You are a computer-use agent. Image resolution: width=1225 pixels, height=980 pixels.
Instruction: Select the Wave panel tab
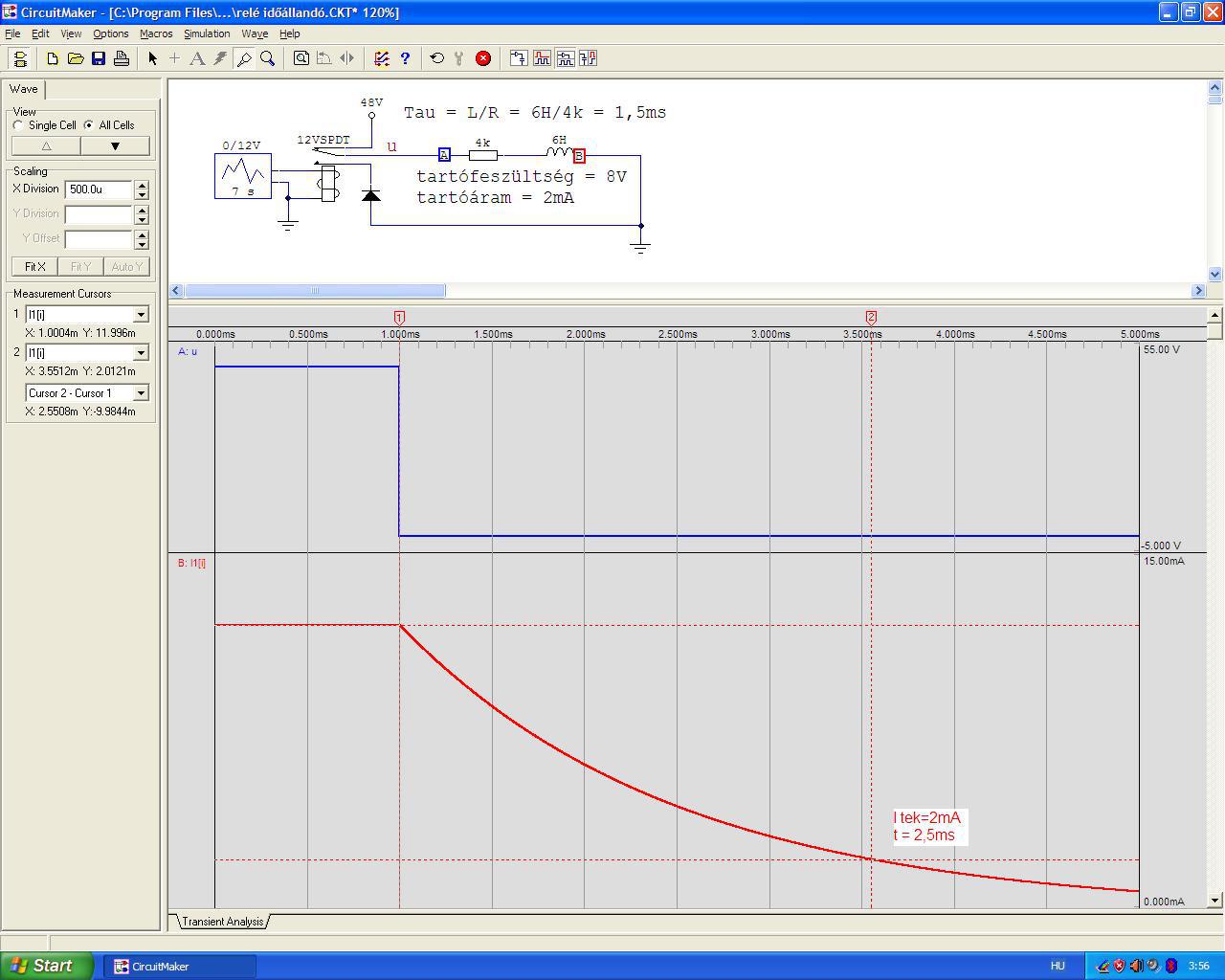[x=24, y=89]
